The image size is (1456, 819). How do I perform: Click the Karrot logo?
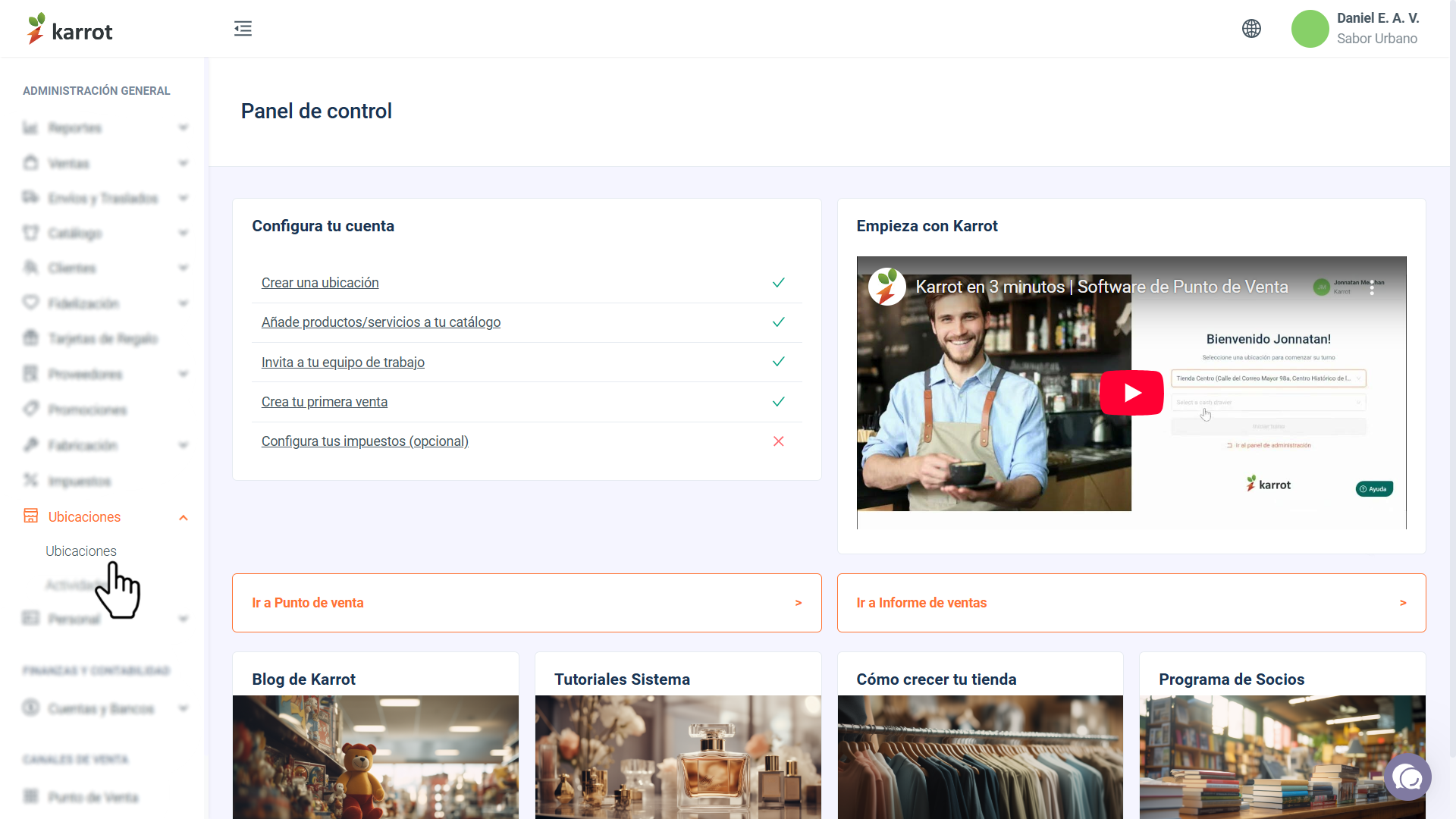[x=70, y=29]
